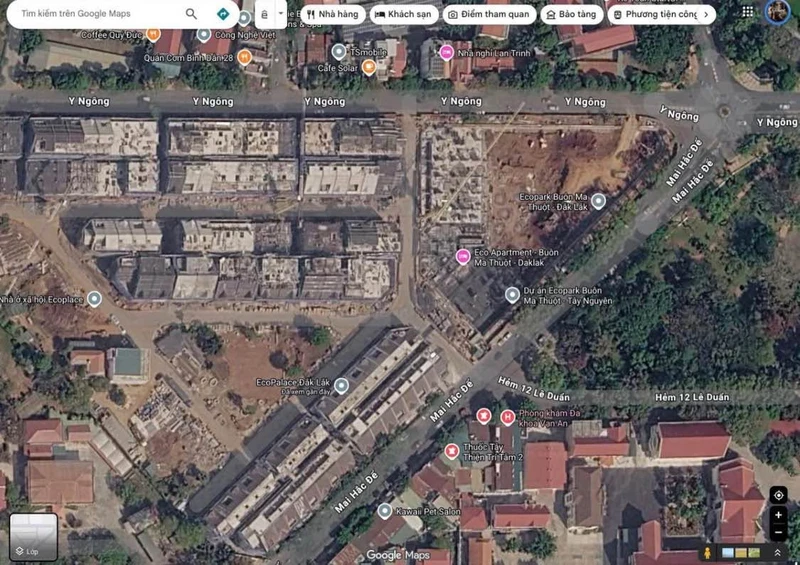Click the Nhà nghỉ Lan Trinh pink pin

pyautogui.click(x=446, y=52)
